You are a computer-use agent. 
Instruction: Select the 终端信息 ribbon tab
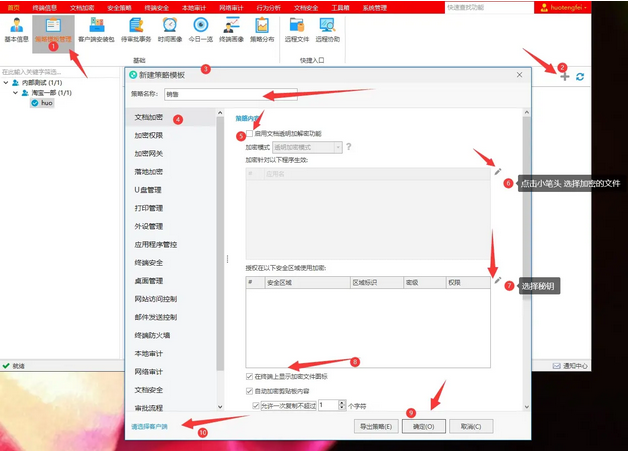click(44, 8)
